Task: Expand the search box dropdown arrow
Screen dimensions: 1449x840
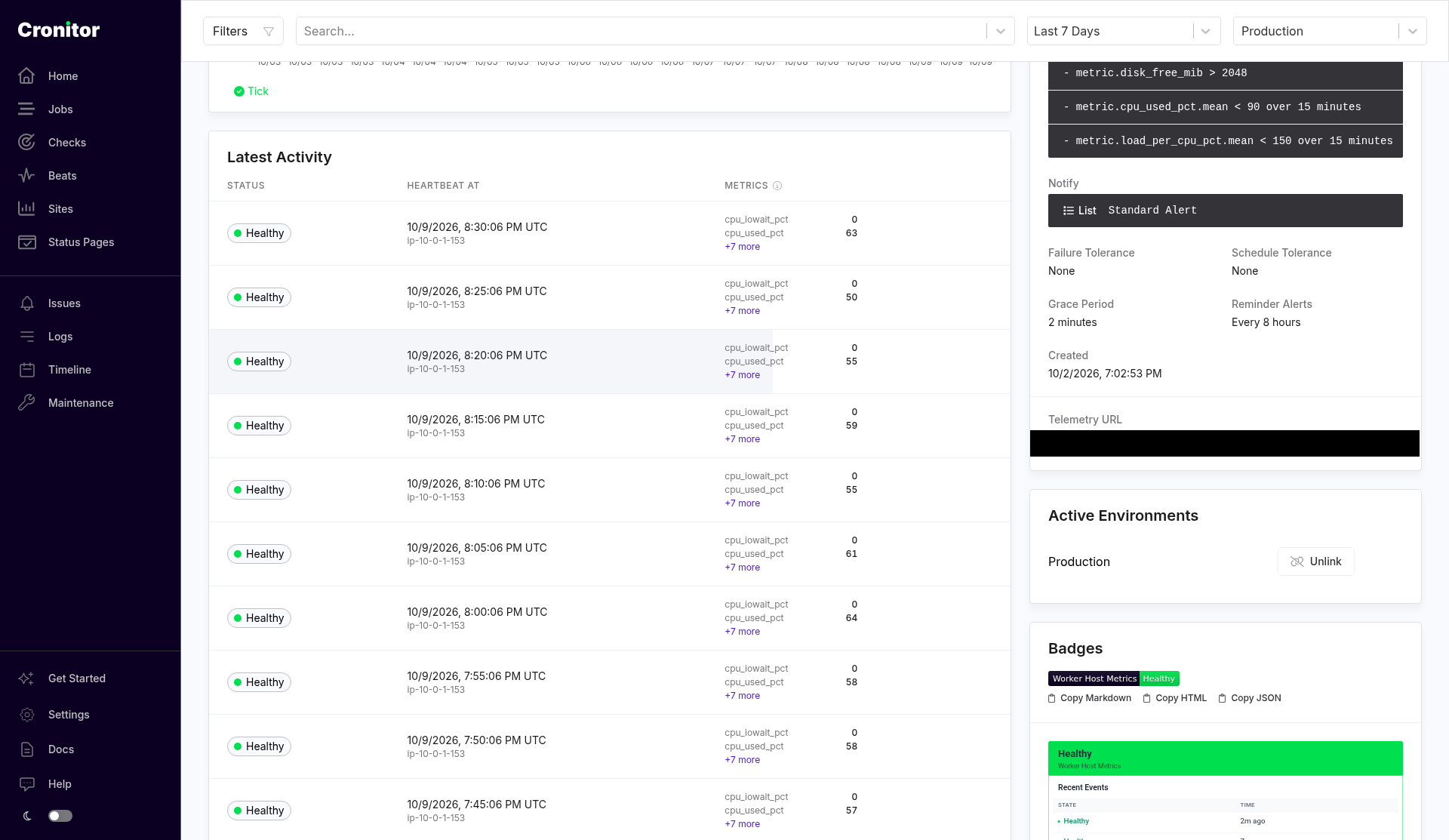Action: [1001, 32]
